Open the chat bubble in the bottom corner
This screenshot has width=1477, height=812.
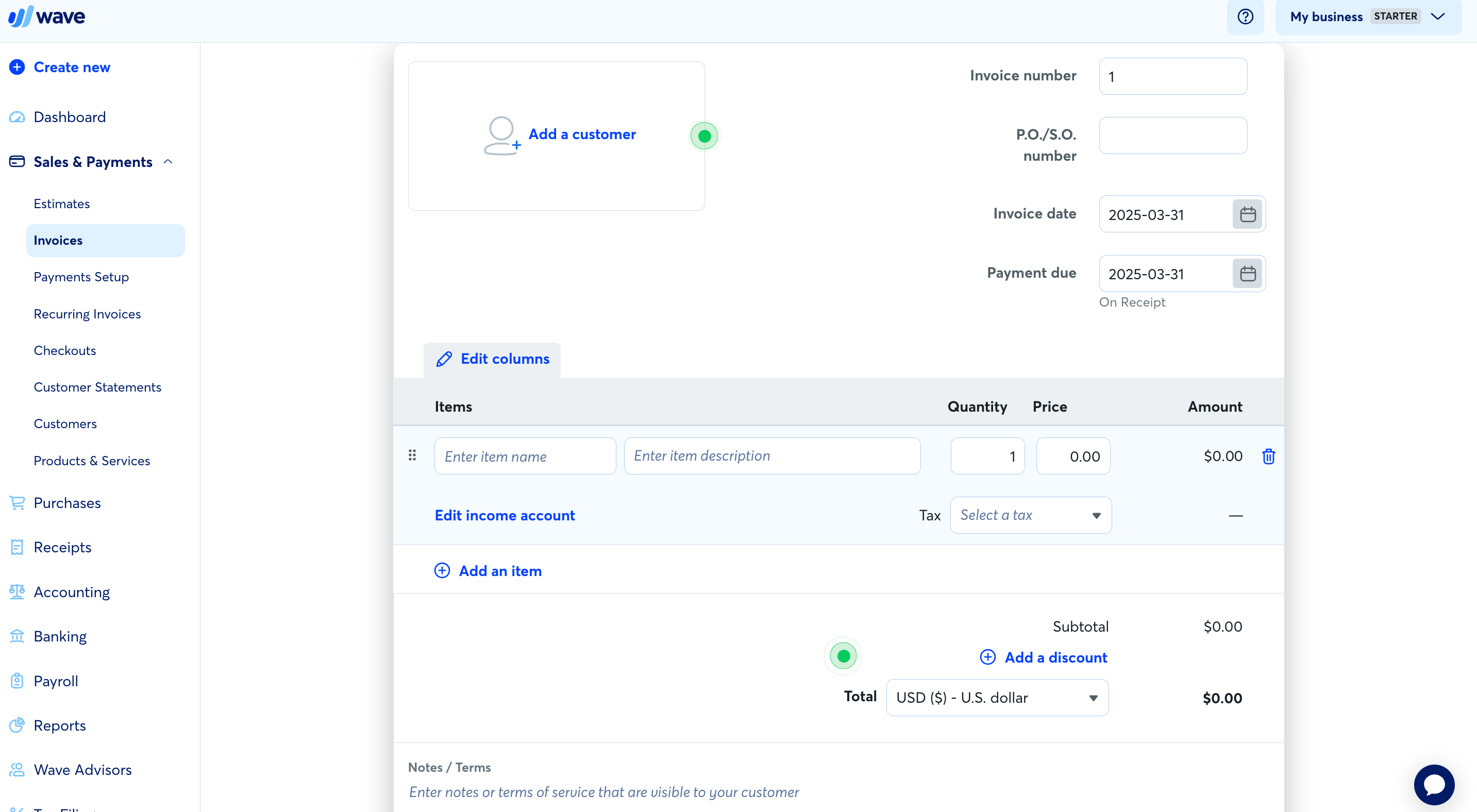[1434, 785]
